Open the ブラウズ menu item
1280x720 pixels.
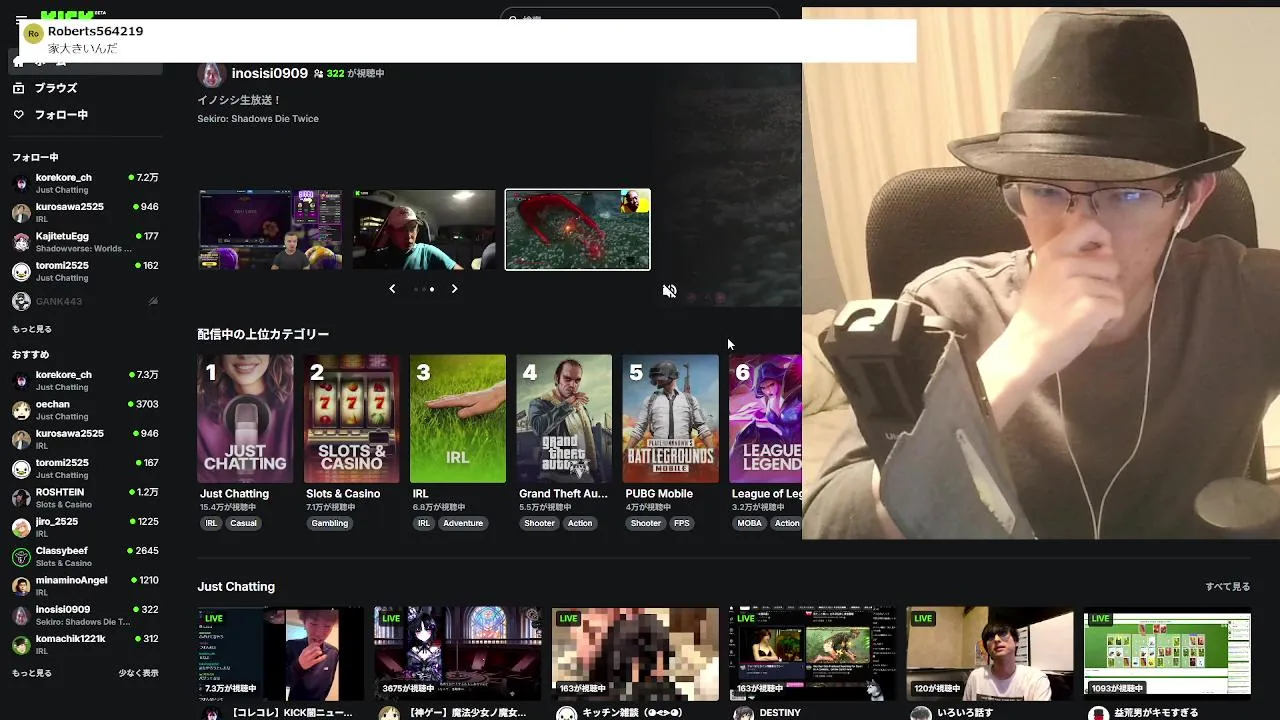click(56, 88)
